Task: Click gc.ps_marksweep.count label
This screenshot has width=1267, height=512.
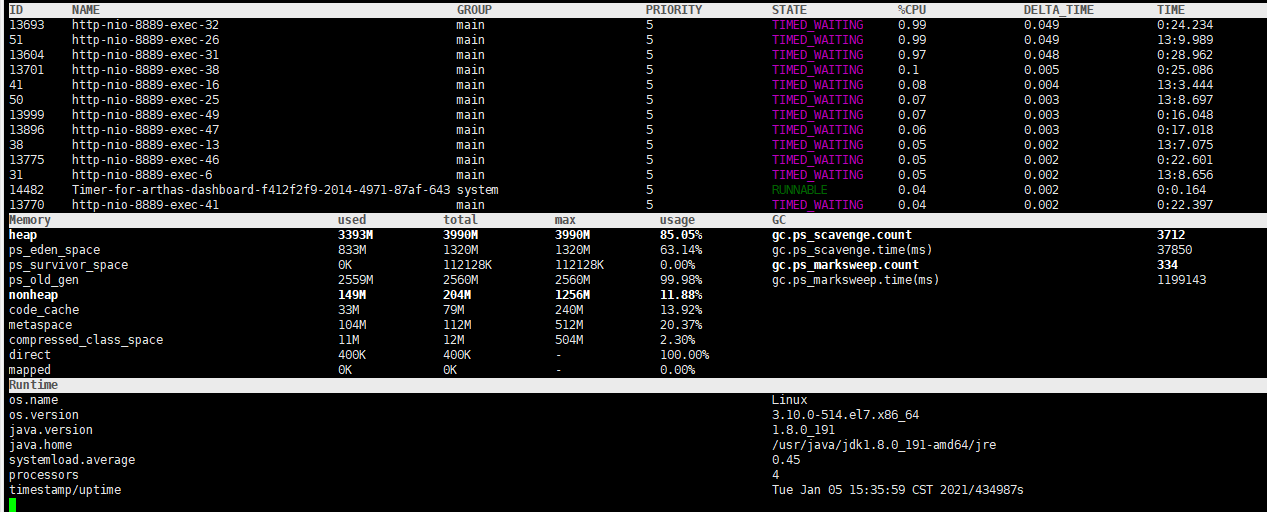Action: (x=845, y=265)
